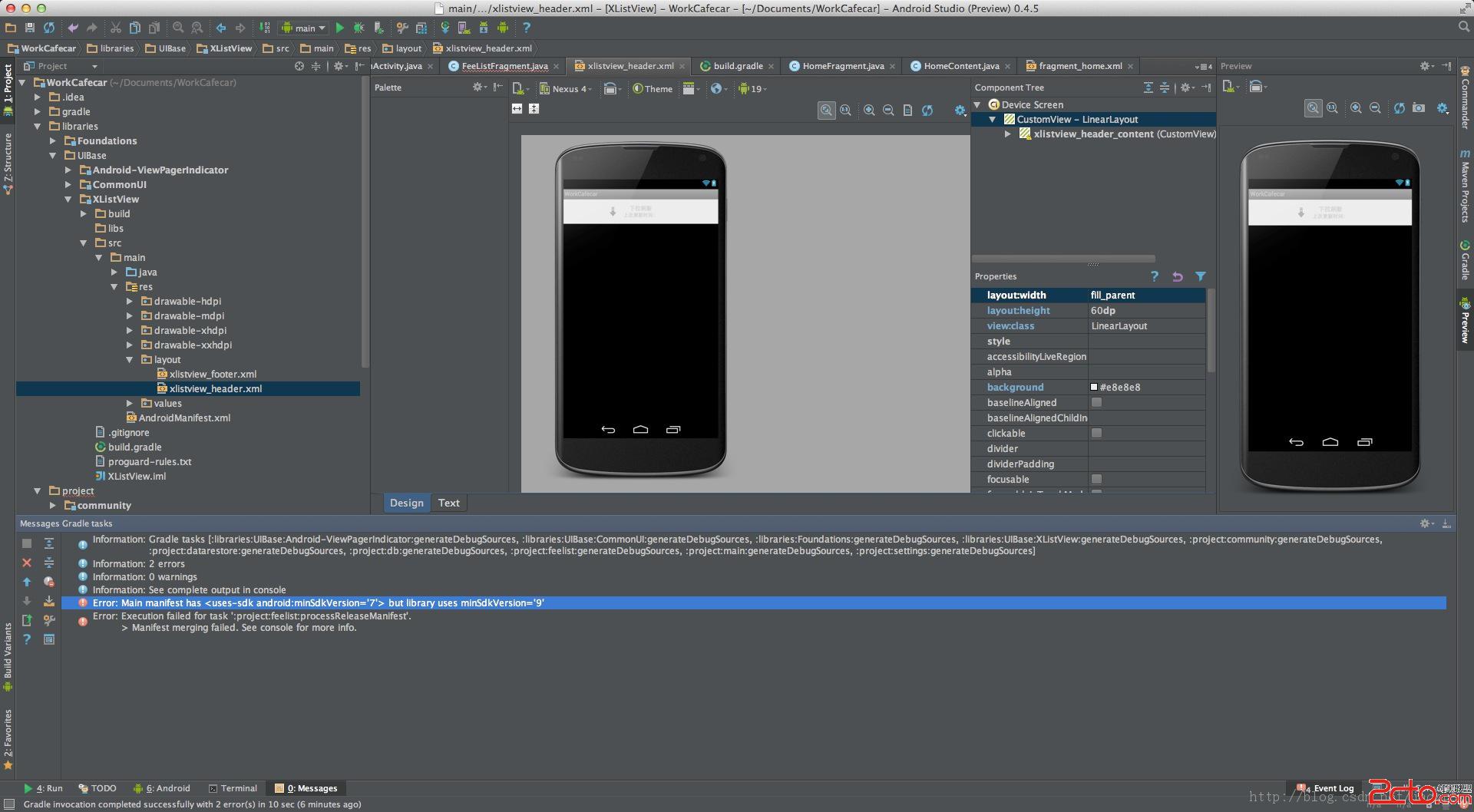Check the focusable property checkbox
The image size is (1474, 812).
[1096, 479]
